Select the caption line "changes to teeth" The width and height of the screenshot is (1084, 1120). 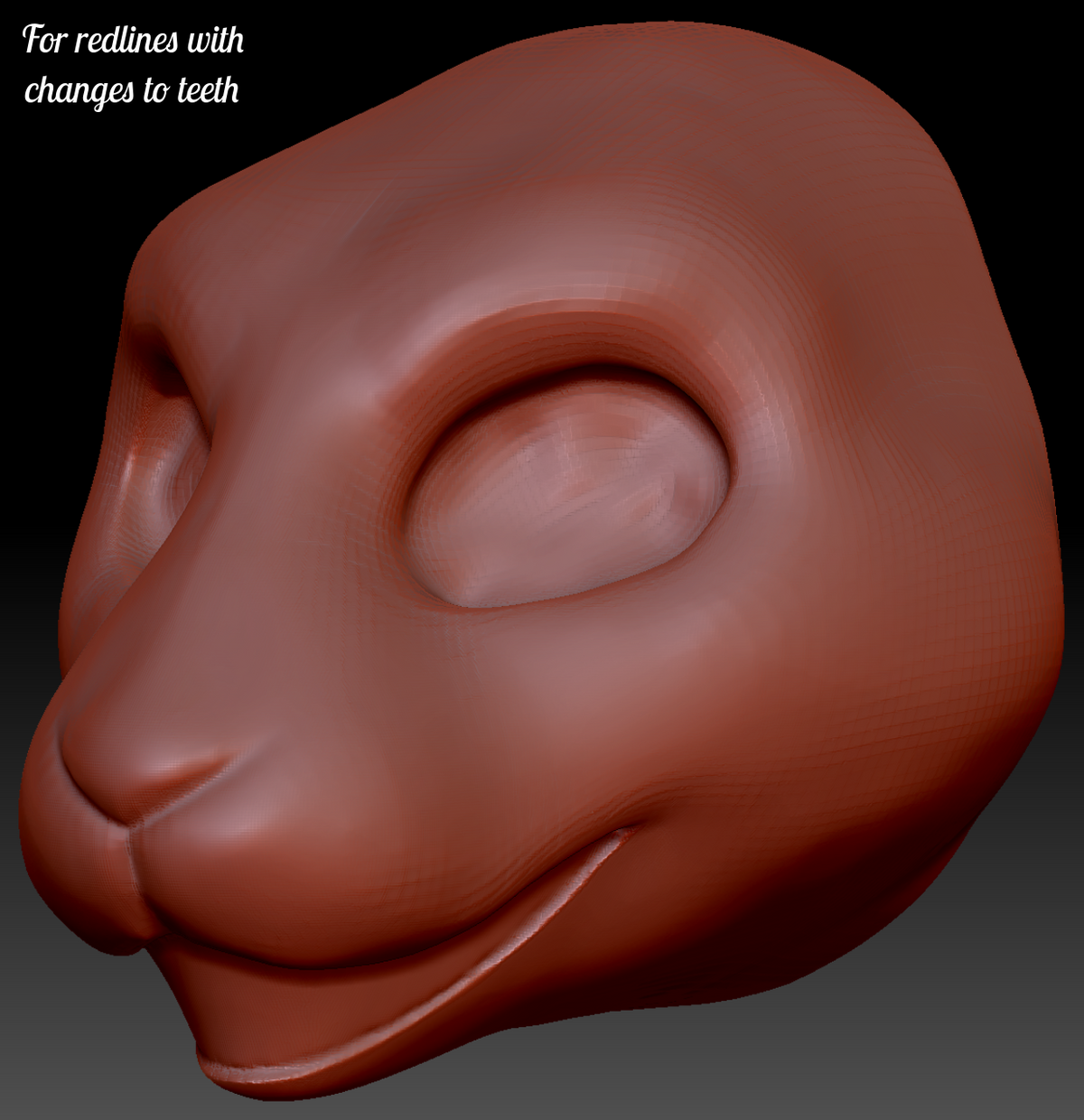(x=132, y=90)
